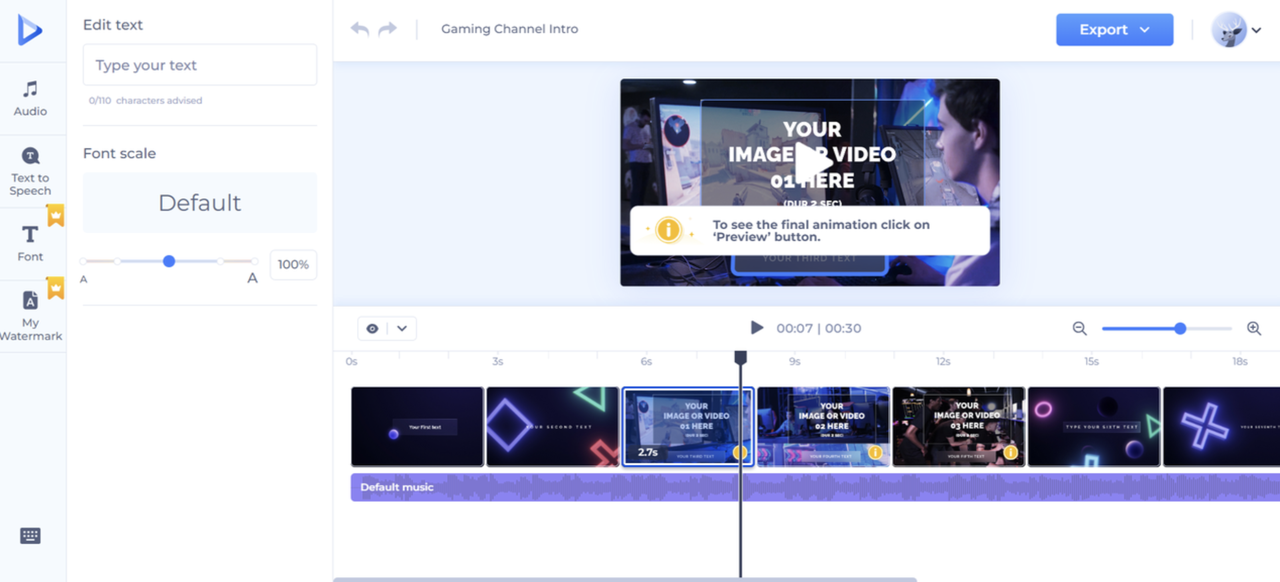Viewport: 1280px width, 582px height.
Task: Click the project title Gaming Channel Intro
Action: click(x=510, y=29)
